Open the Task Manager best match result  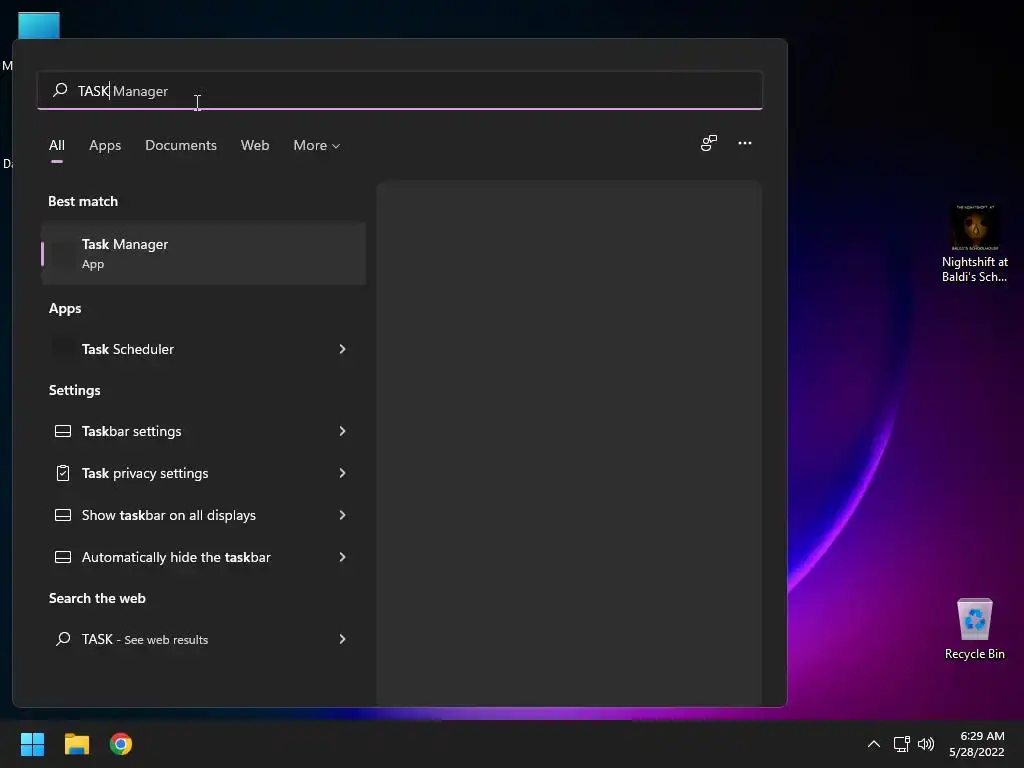pyautogui.click(x=203, y=253)
